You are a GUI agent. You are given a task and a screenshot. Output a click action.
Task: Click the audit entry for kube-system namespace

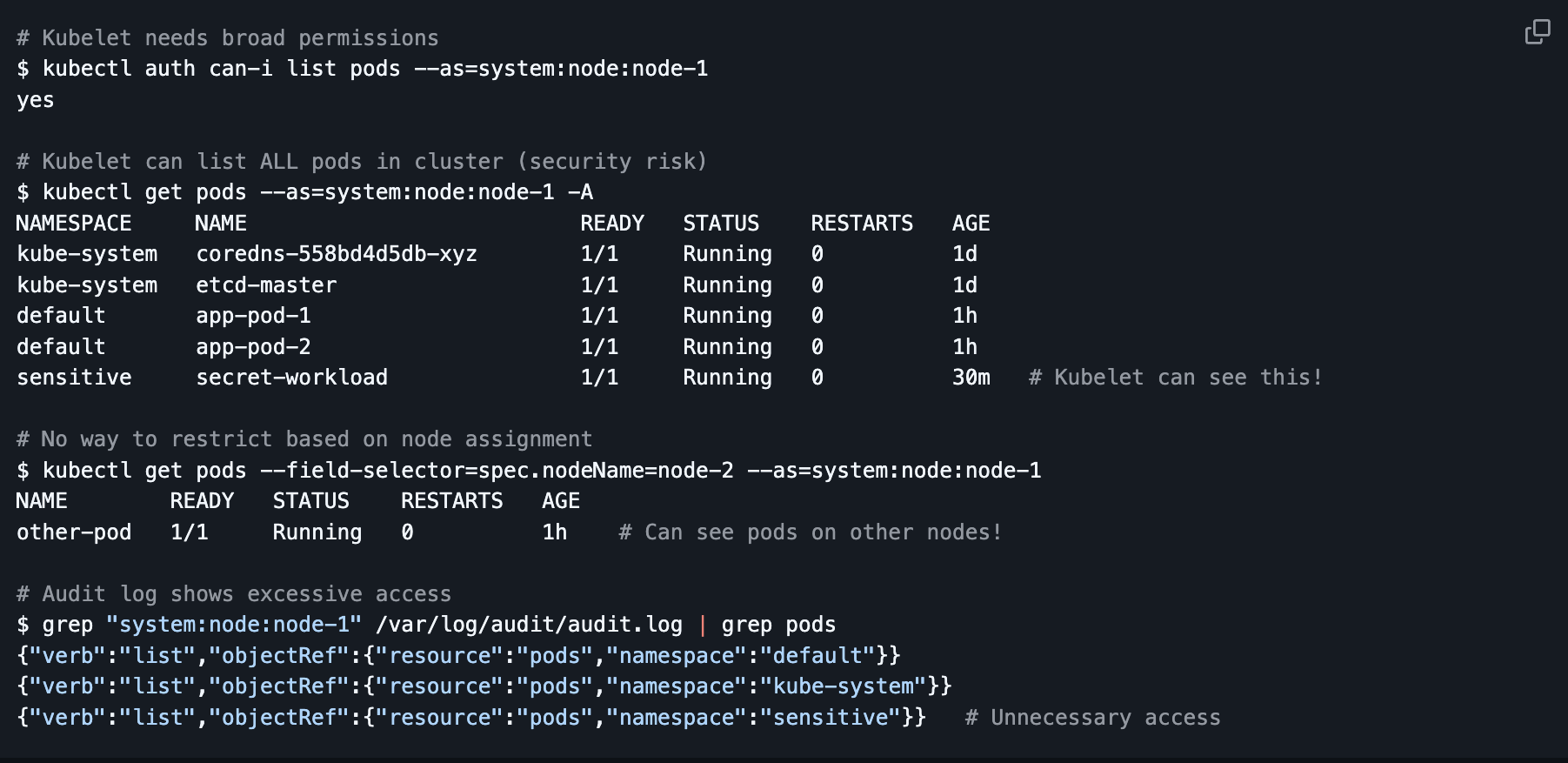[484, 686]
